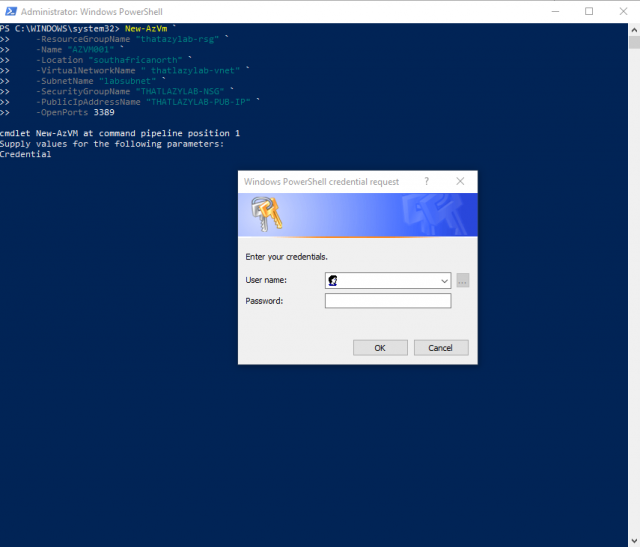Click the vertical scrollbar thumb in the PowerShell window

(x=634, y=42)
